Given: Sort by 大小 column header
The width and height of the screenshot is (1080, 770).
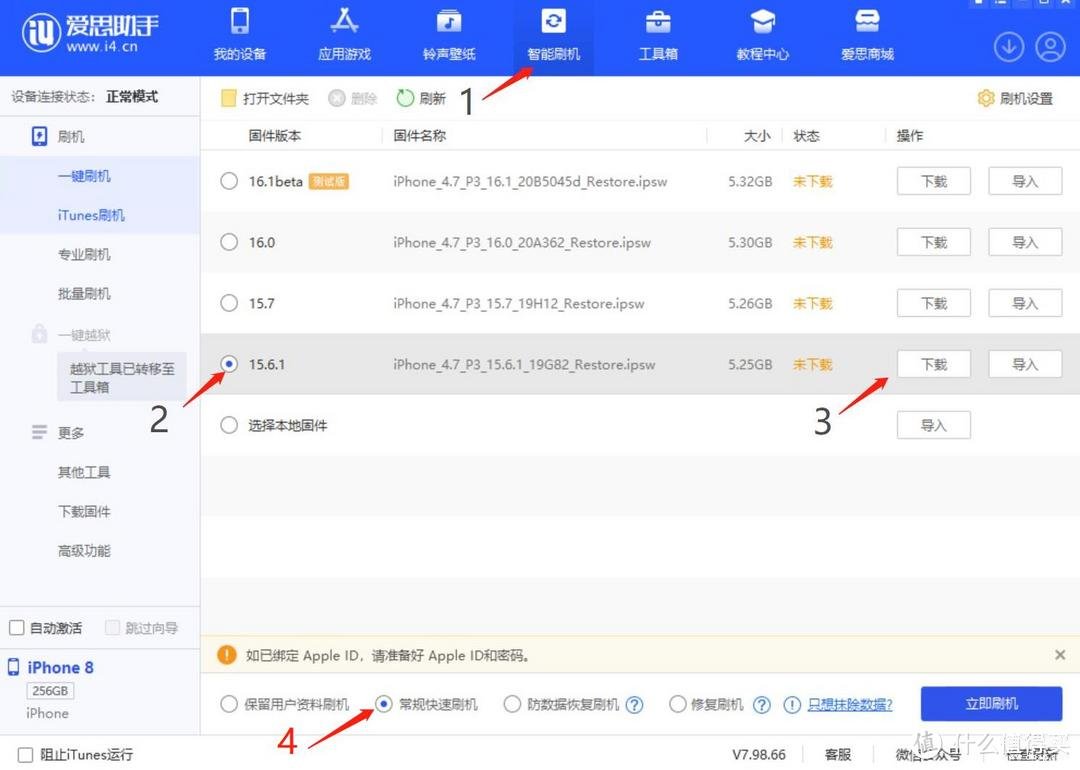Looking at the screenshot, I should click(757, 136).
